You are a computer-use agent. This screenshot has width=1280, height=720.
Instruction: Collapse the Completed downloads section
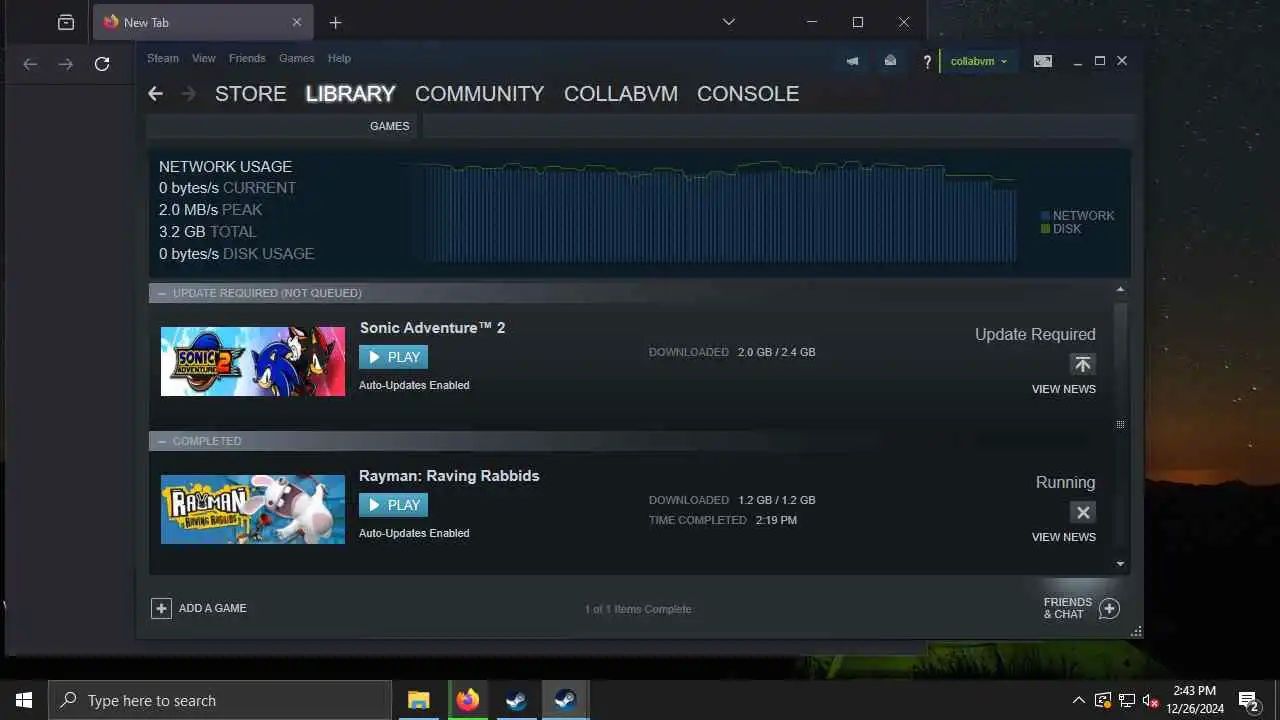tap(162, 441)
